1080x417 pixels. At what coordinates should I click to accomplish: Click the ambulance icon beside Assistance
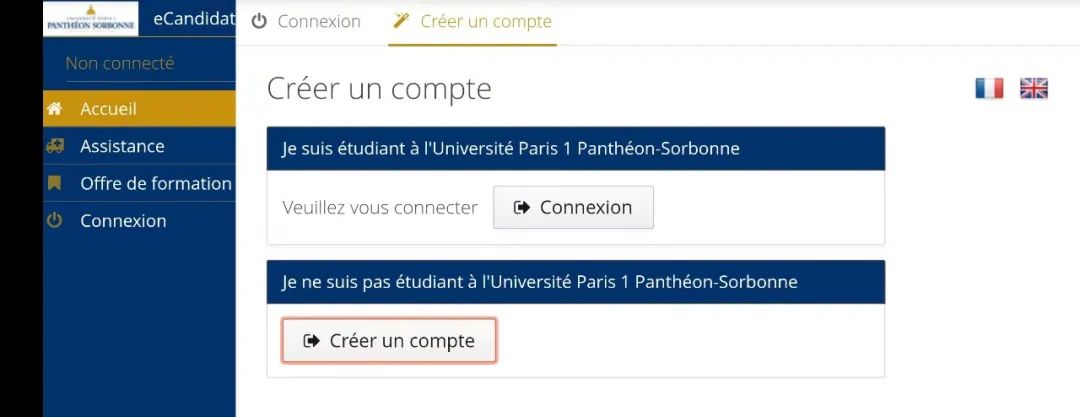pyautogui.click(x=54, y=146)
